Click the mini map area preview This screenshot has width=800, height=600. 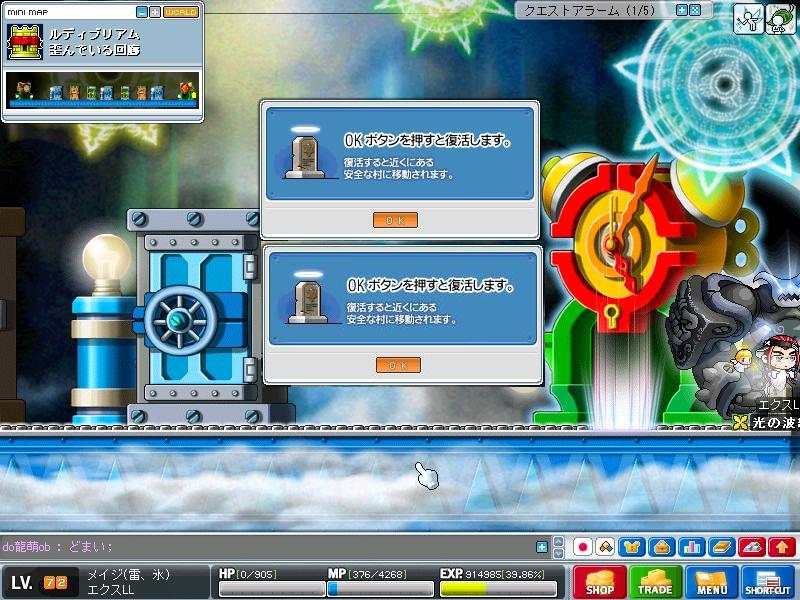click(103, 90)
